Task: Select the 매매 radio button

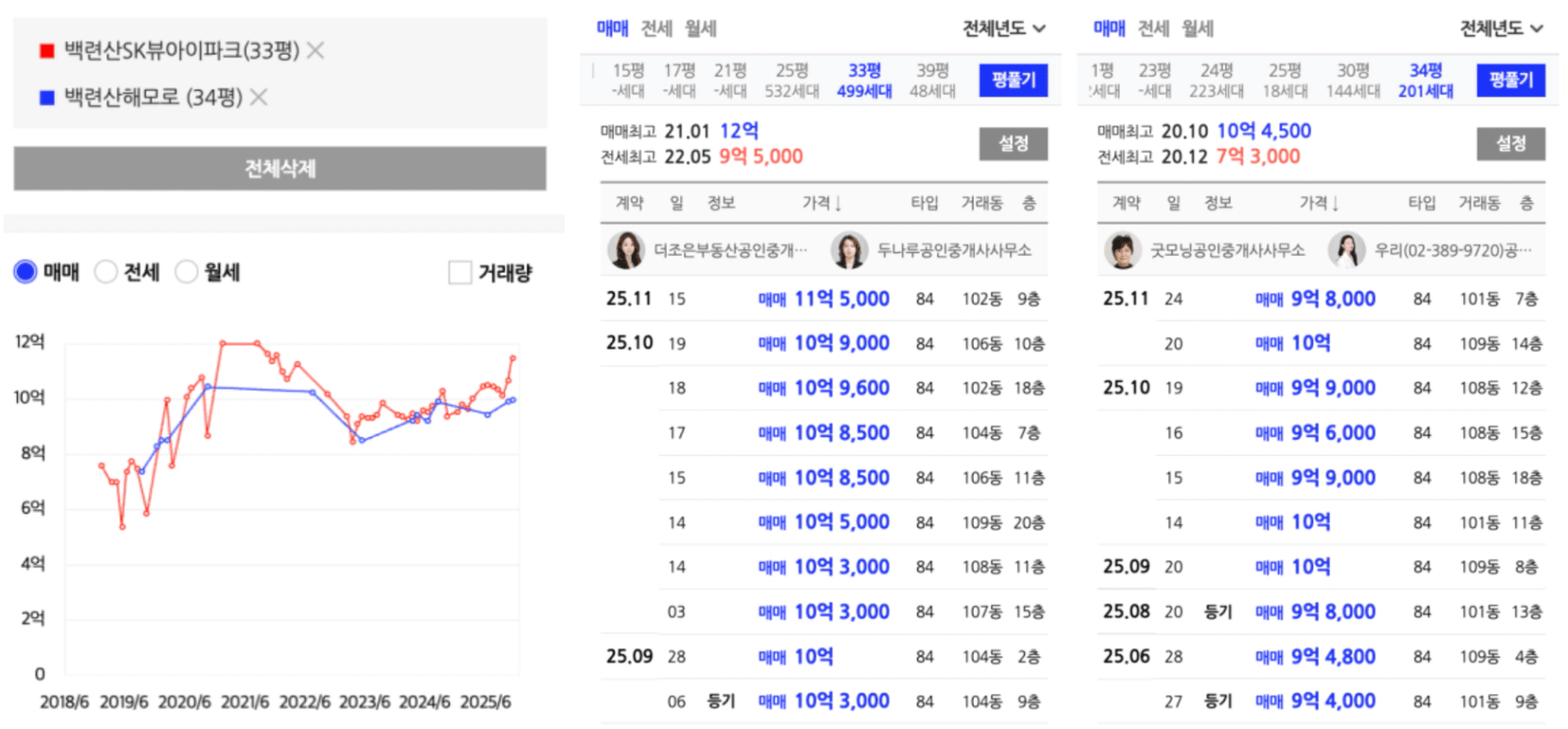Action: tap(26, 272)
